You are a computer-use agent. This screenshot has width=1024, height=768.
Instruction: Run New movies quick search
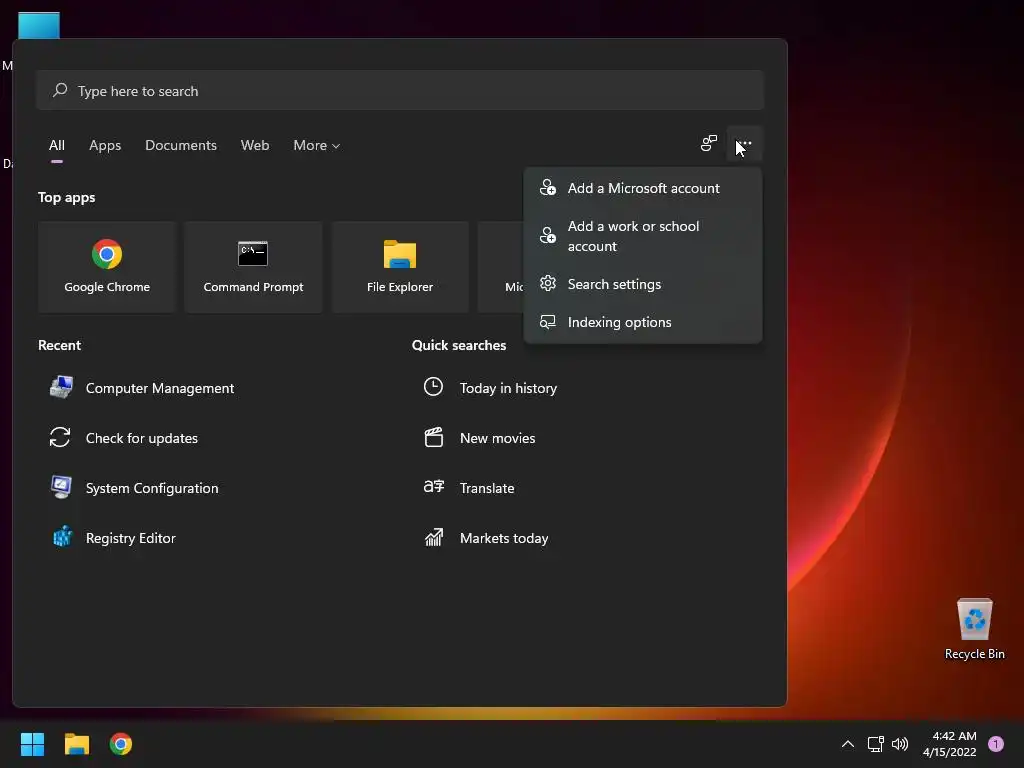tap(498, 438)
